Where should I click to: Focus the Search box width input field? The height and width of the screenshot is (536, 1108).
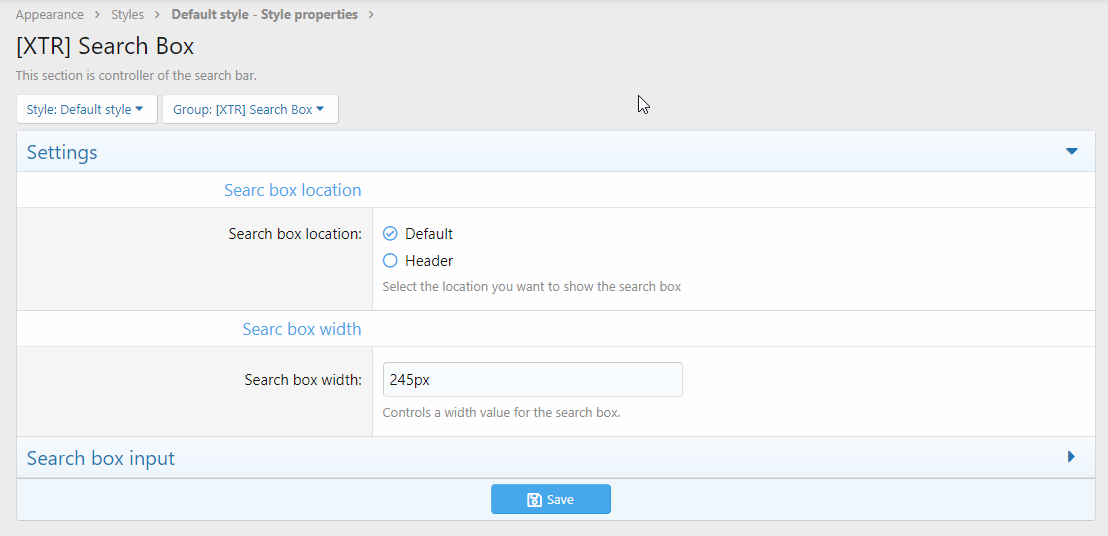pyautogui.click(x=532, y=380)
